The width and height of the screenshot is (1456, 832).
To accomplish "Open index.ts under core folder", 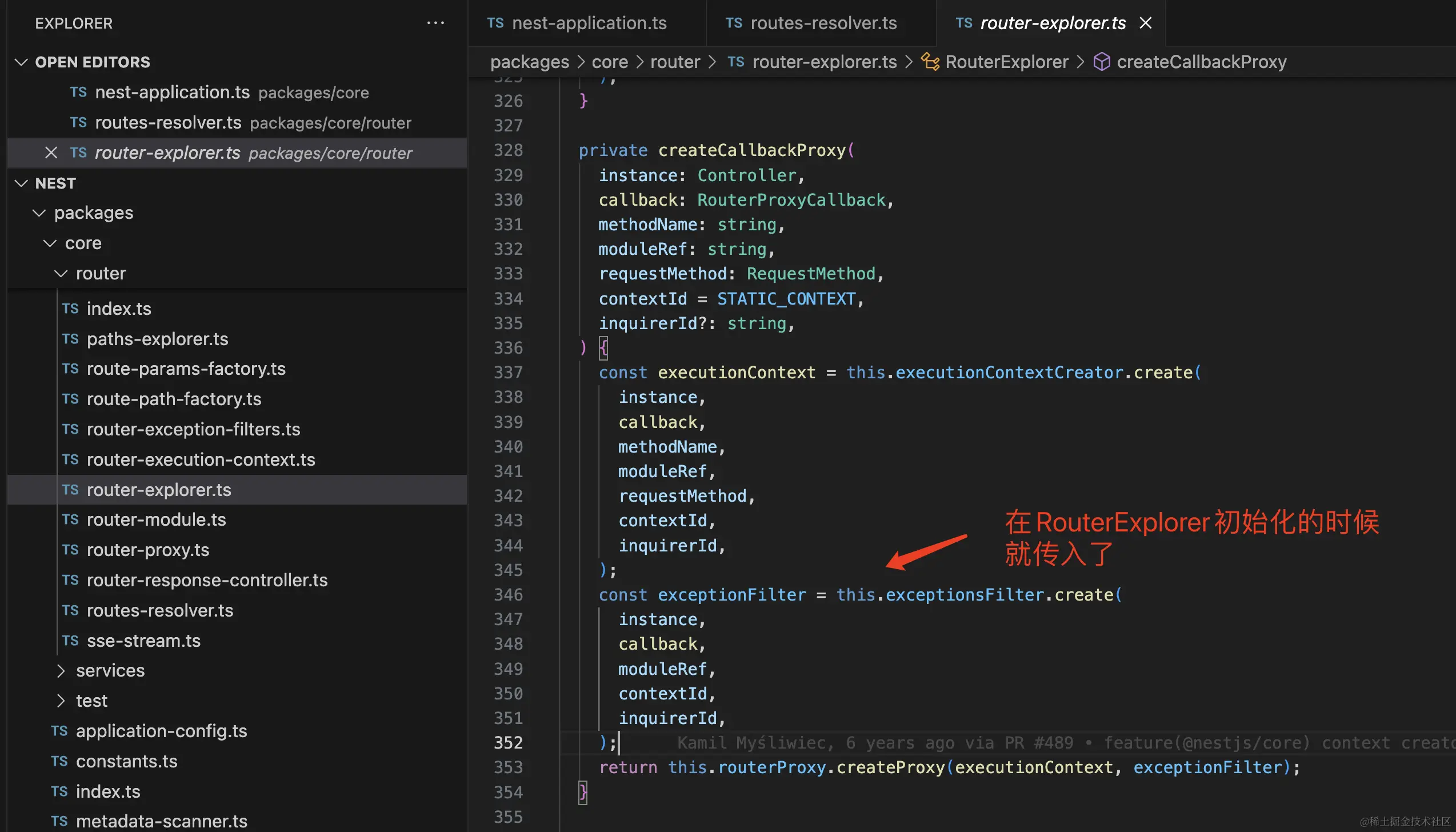I will [237, 791].
